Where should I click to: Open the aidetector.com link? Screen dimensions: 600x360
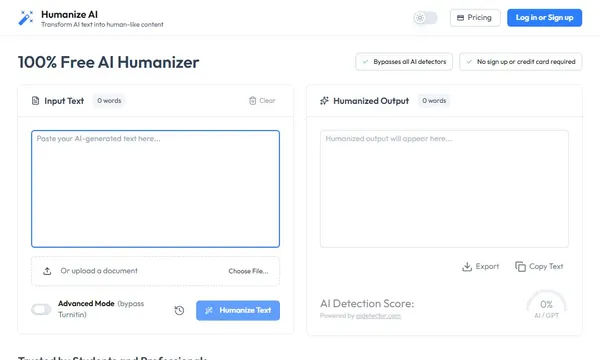click(378, 316)
